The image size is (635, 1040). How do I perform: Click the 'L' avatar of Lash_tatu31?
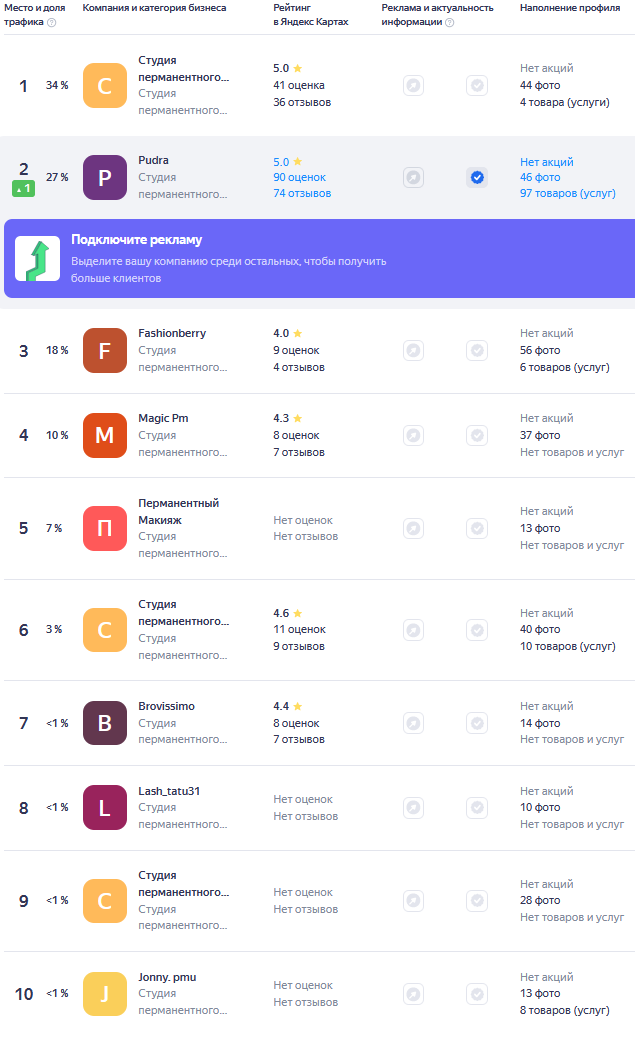tap(105, 808)
